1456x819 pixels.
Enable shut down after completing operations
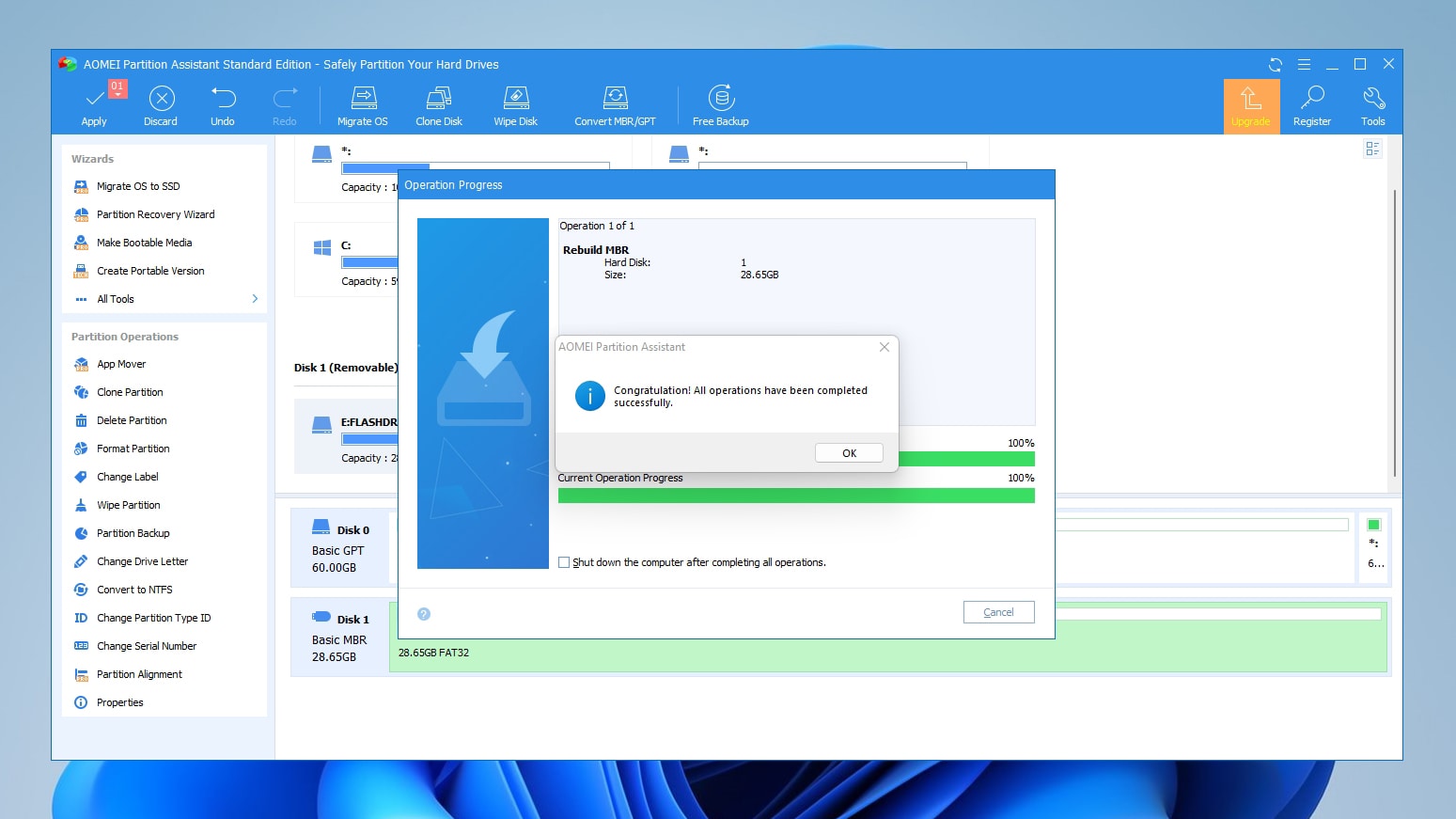click(564, 562)
